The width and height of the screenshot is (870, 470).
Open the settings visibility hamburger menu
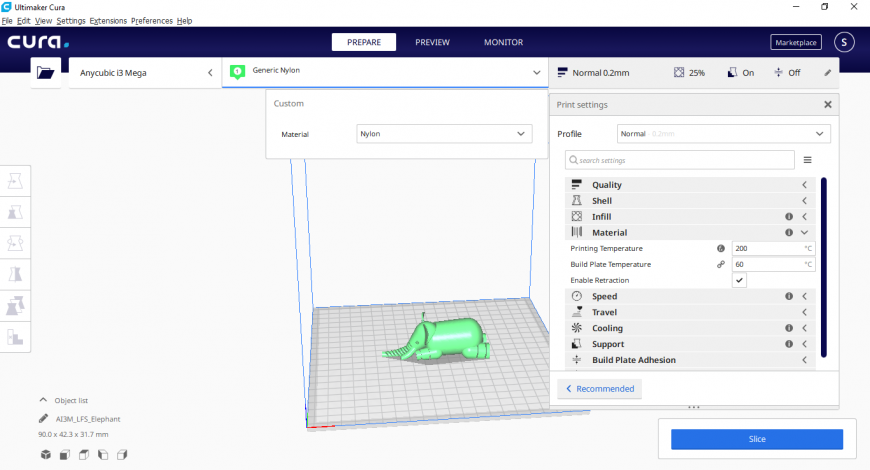(x=807, y=160)
